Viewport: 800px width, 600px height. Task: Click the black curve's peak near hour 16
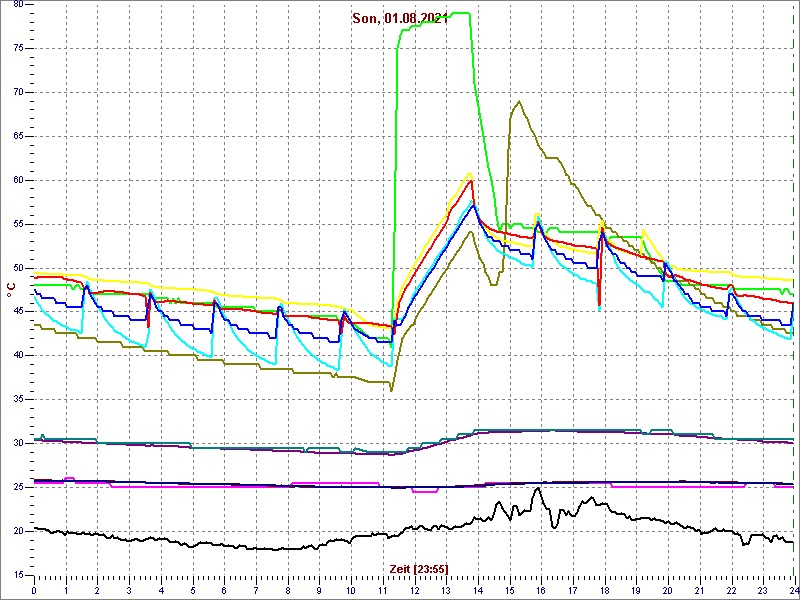tap(537, 489)
